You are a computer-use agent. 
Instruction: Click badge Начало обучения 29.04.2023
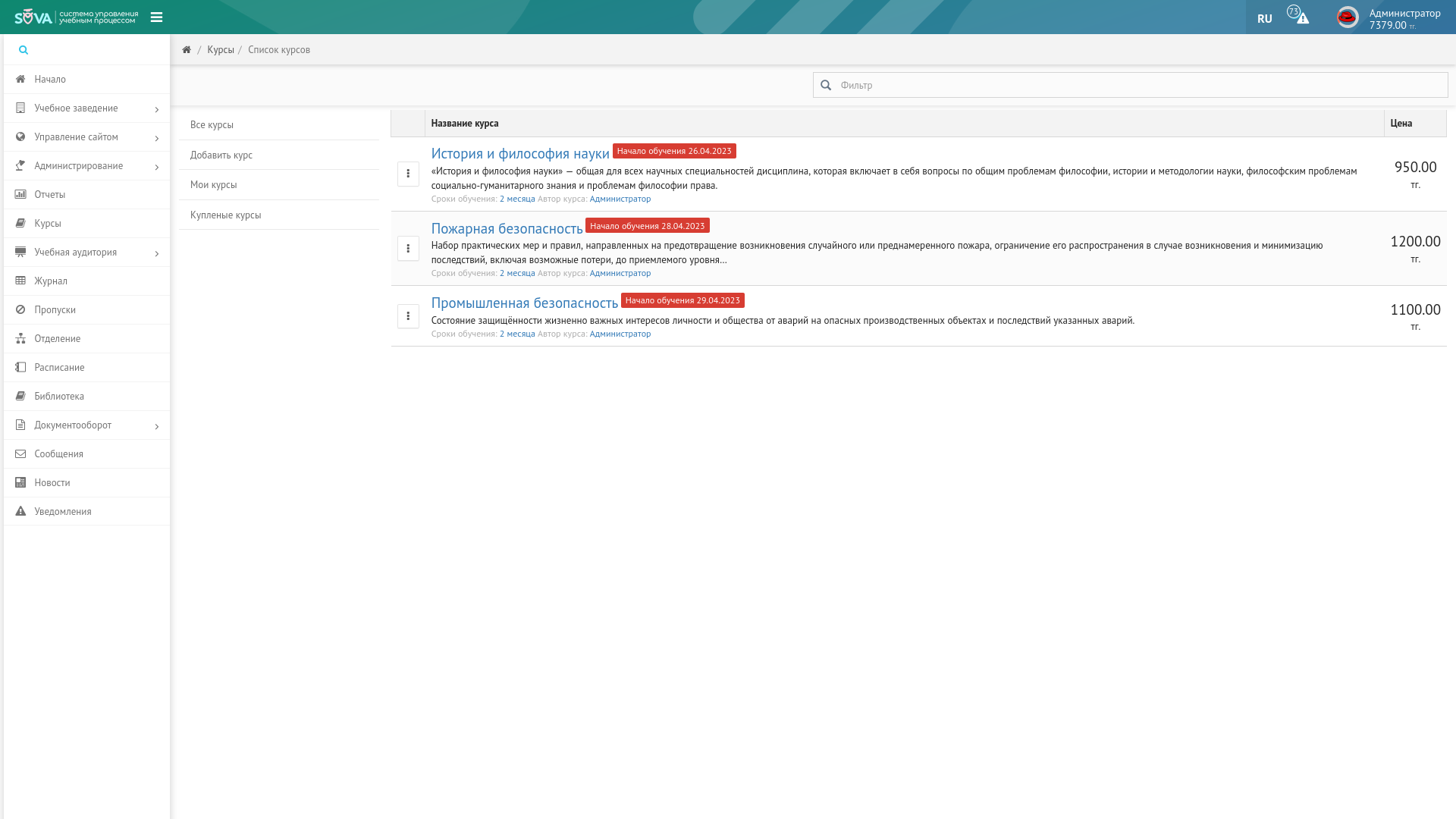coord(682,300)
